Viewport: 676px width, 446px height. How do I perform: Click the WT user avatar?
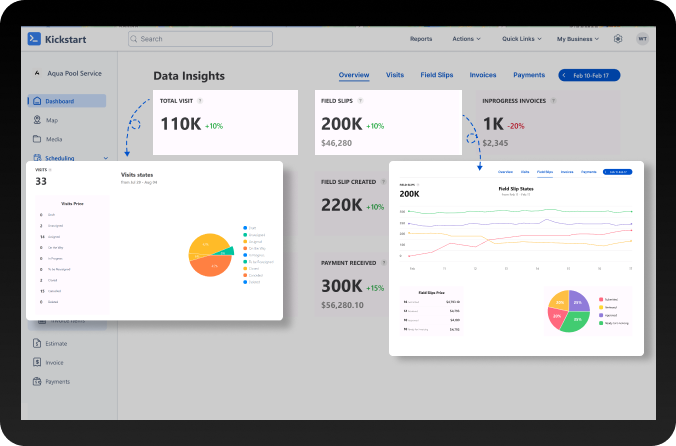(x=642, y=39)
